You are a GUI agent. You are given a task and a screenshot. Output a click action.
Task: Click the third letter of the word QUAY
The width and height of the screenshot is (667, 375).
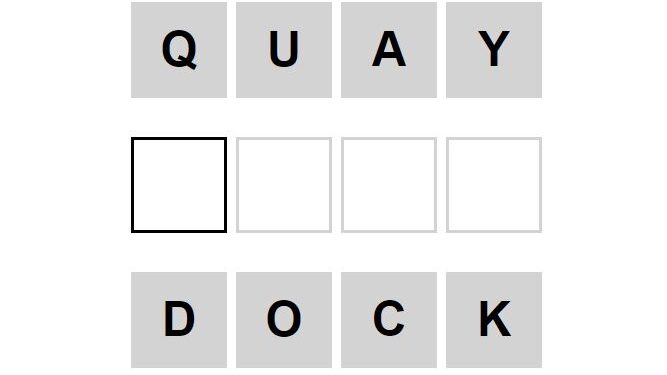[389, 50]
